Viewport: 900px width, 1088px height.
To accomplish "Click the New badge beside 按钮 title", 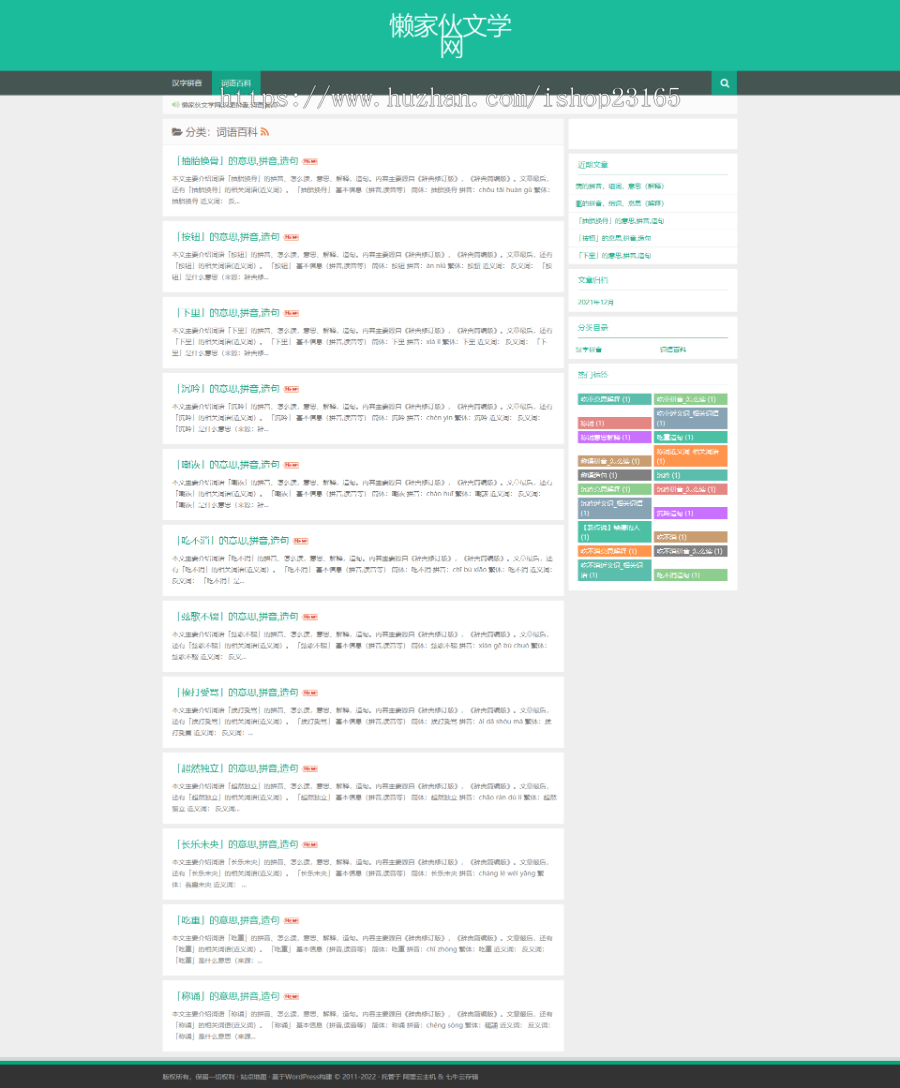I will tap(291, 237).
